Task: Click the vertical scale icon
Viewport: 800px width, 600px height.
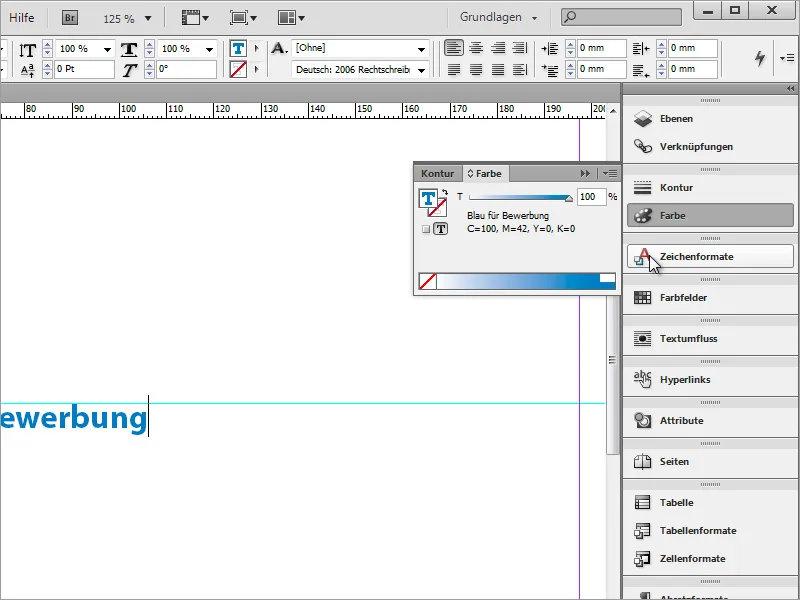Action: [28, 49]
